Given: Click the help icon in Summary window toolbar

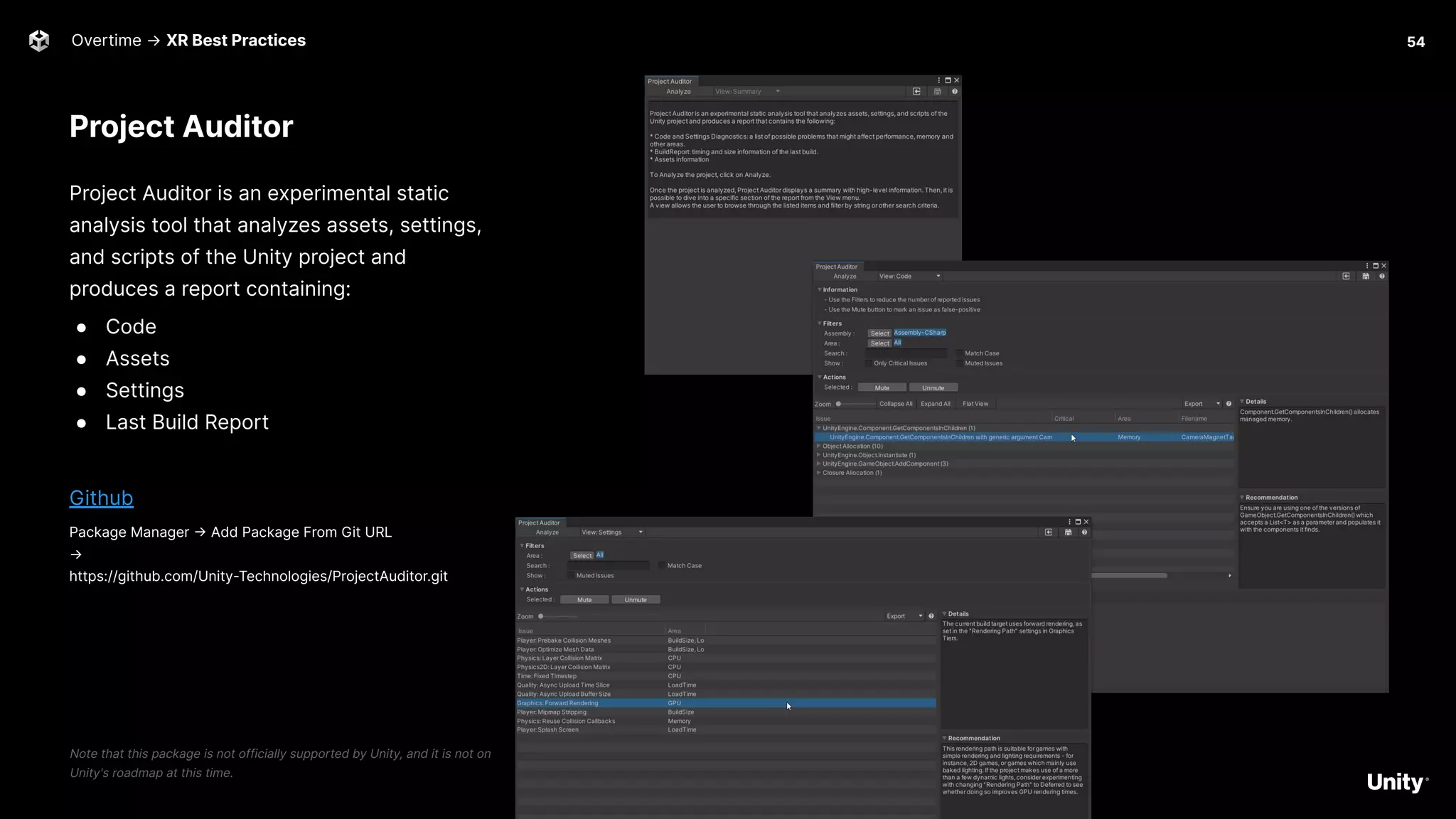Looking at the screenshot, I should (955, 92).
